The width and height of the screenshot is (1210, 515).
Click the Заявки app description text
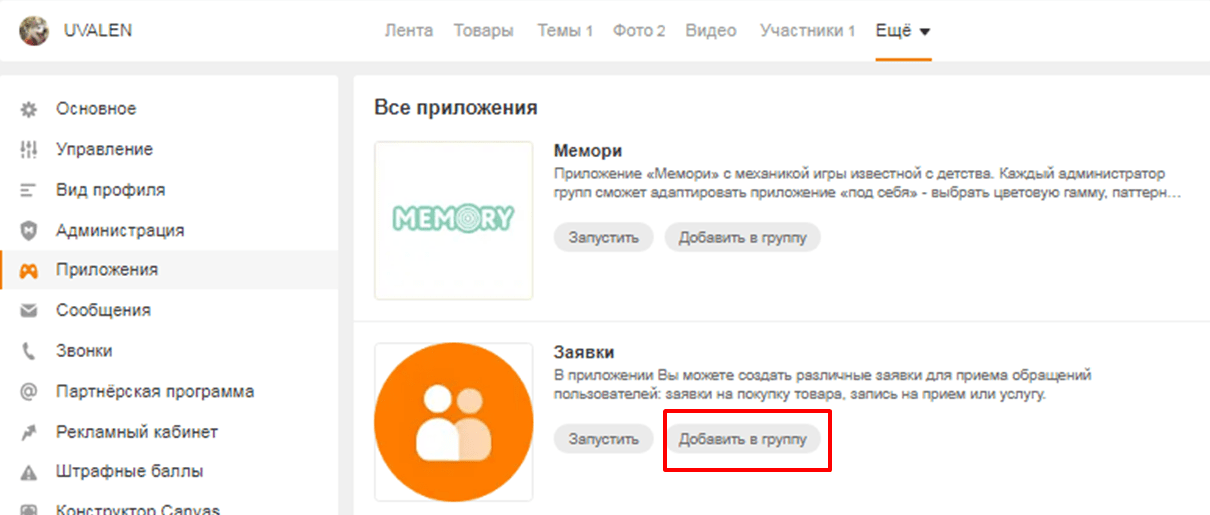[823, 385]
